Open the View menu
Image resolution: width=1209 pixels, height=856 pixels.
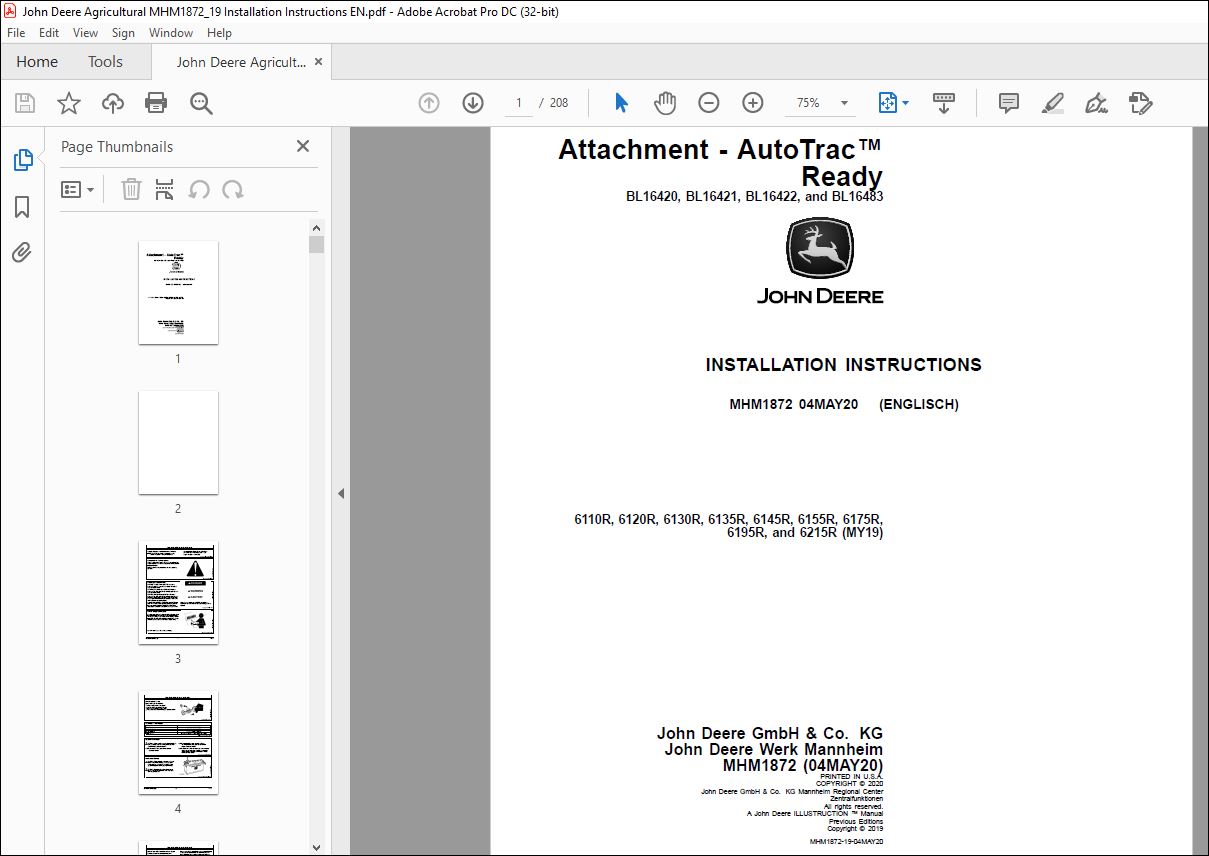click(x=86, y=33)
